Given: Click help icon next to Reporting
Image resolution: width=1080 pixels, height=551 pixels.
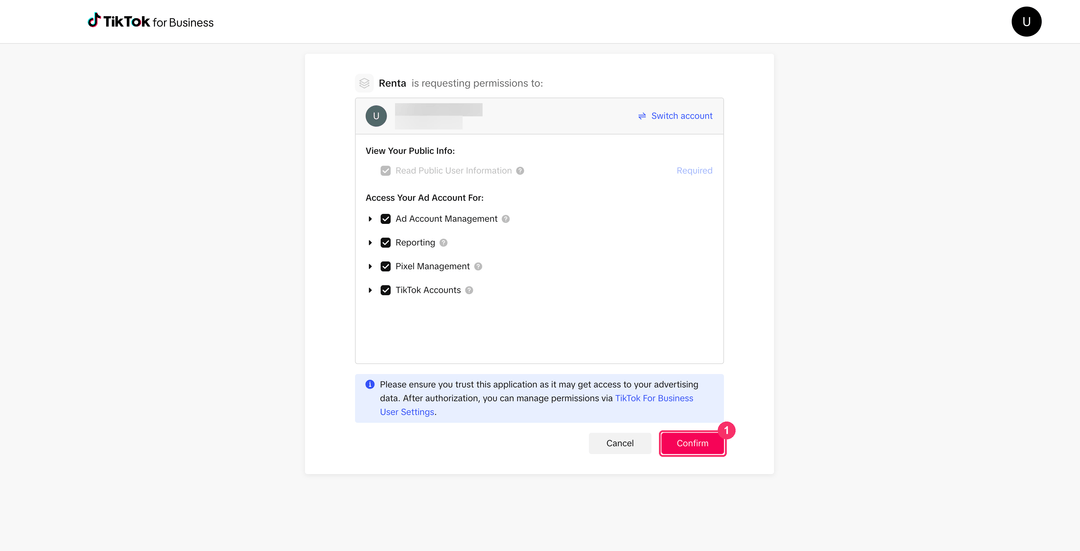Looking at the screenshot, I should [x=444, y=242].
